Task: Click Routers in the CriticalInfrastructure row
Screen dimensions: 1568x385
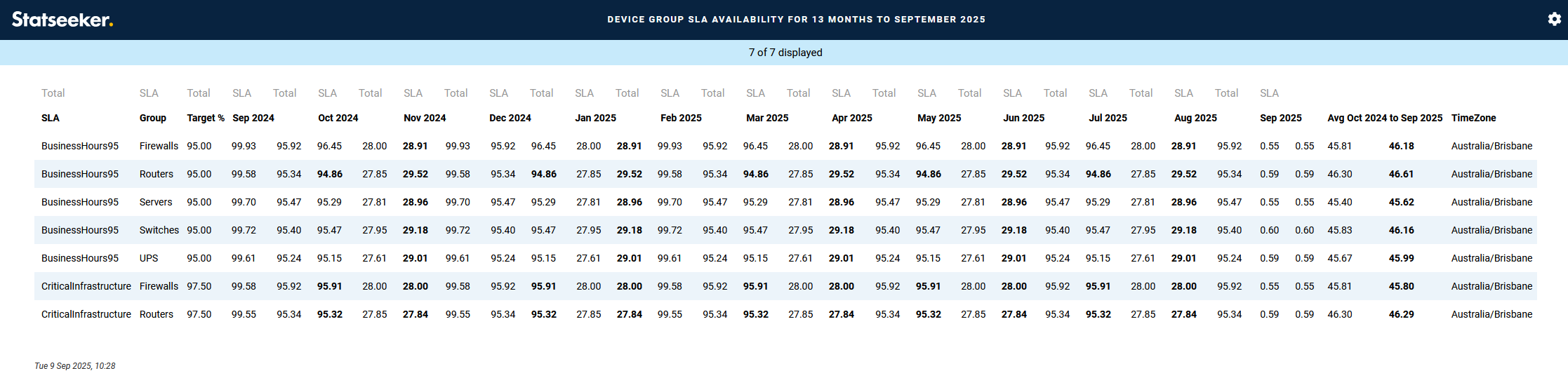Action: click(156, 314)
